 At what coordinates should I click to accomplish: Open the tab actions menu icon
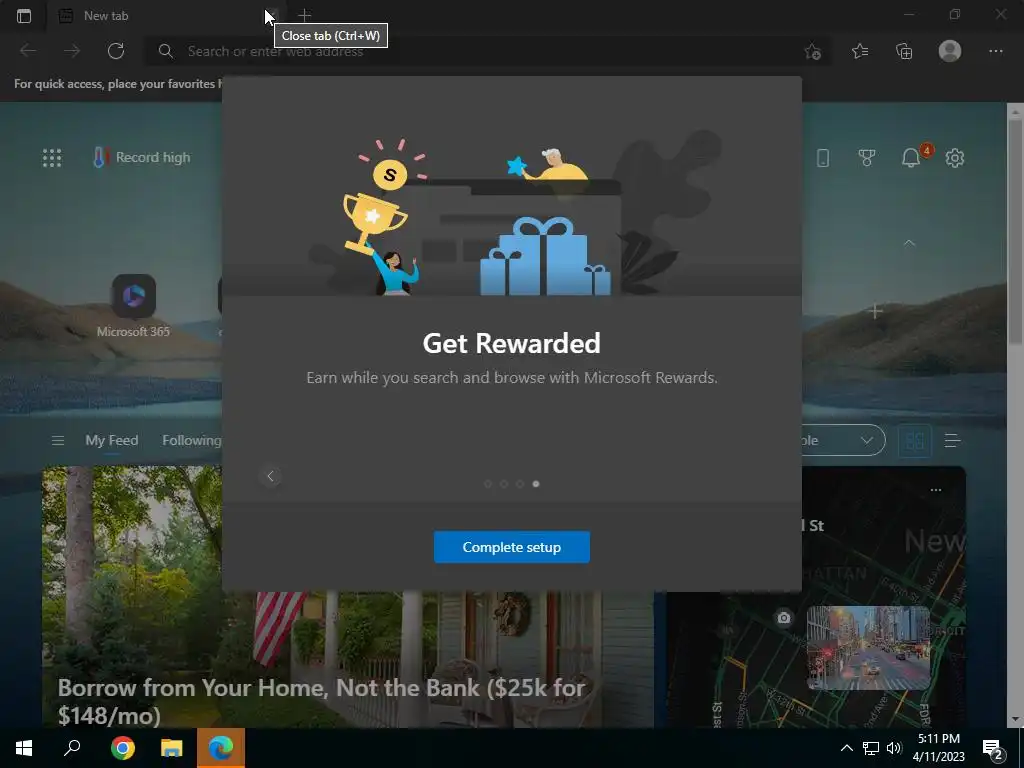[24, 16]
